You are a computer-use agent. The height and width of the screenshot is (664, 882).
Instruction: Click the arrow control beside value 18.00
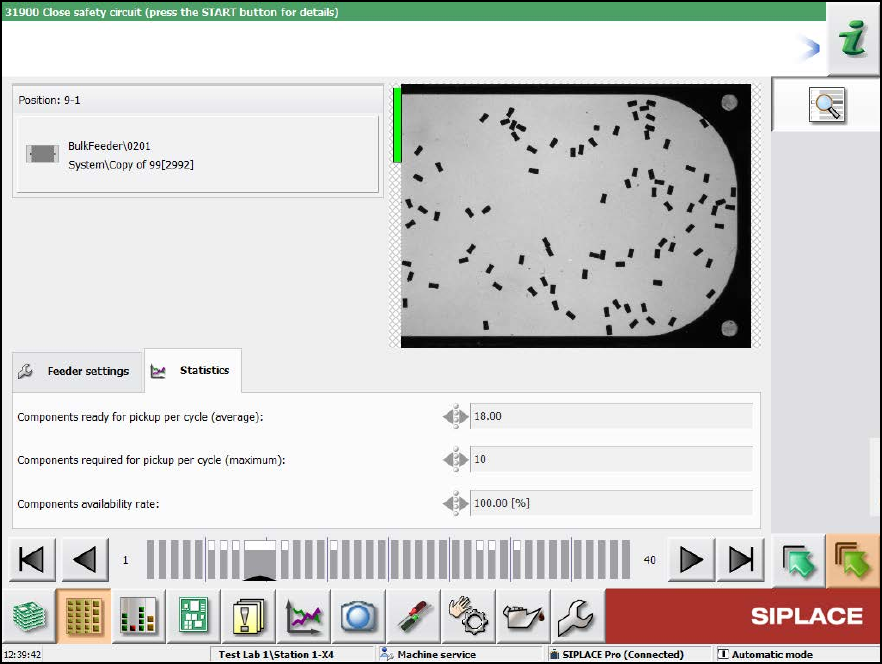456,416
